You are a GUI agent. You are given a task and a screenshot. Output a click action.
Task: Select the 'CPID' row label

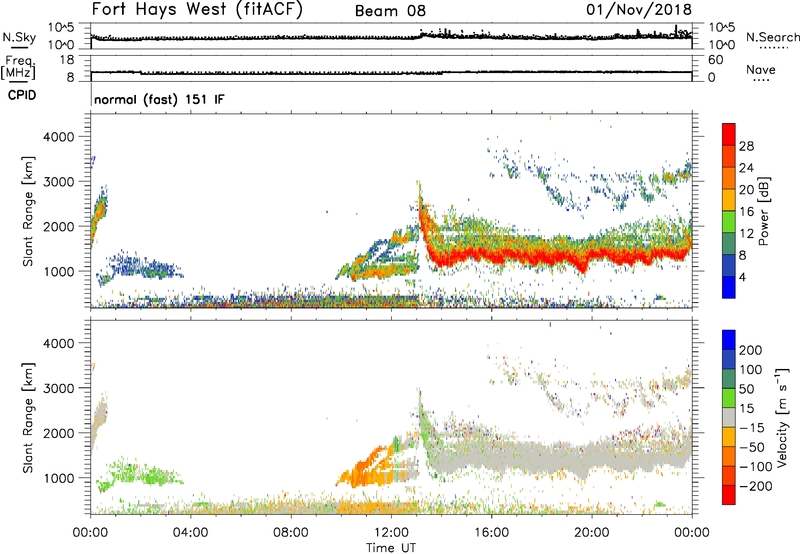click(x=22, y=95)
